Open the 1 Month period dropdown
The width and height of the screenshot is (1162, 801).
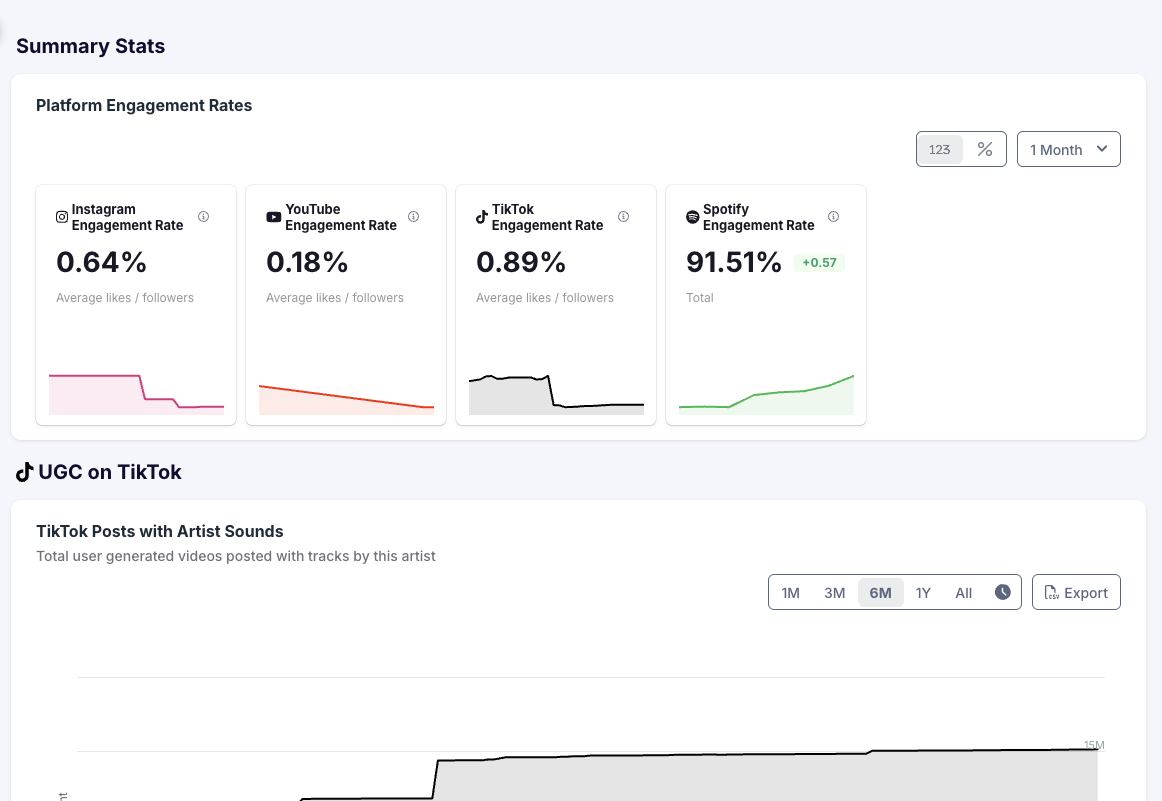[x=1068, y=150]
